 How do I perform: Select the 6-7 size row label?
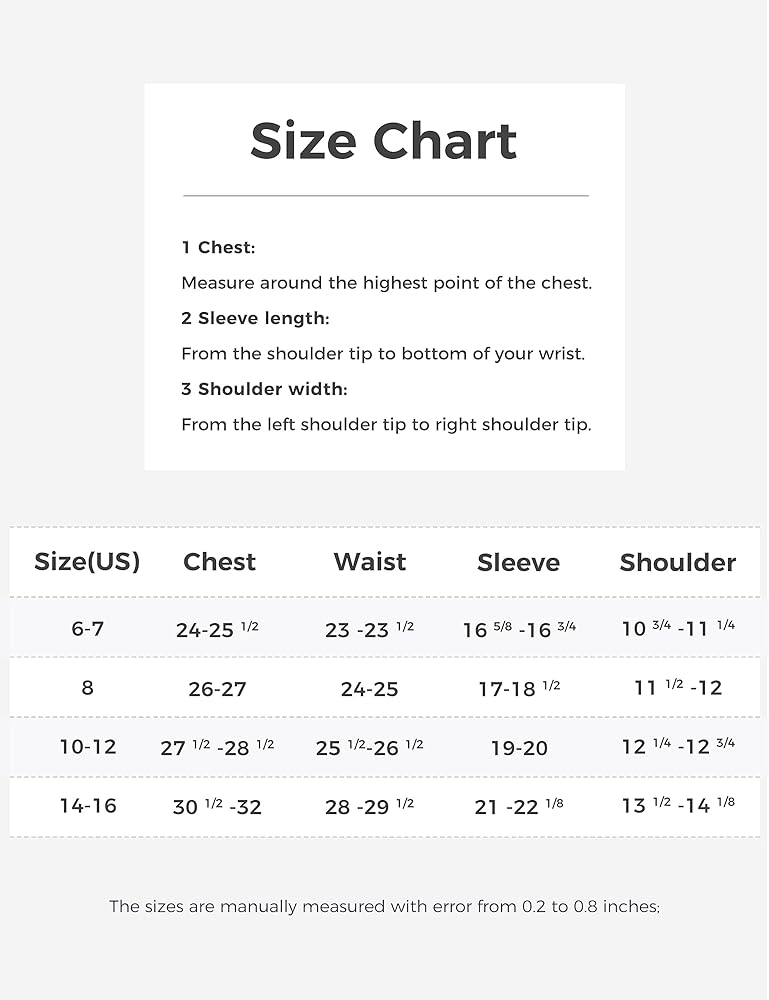[x=87, y=629]
